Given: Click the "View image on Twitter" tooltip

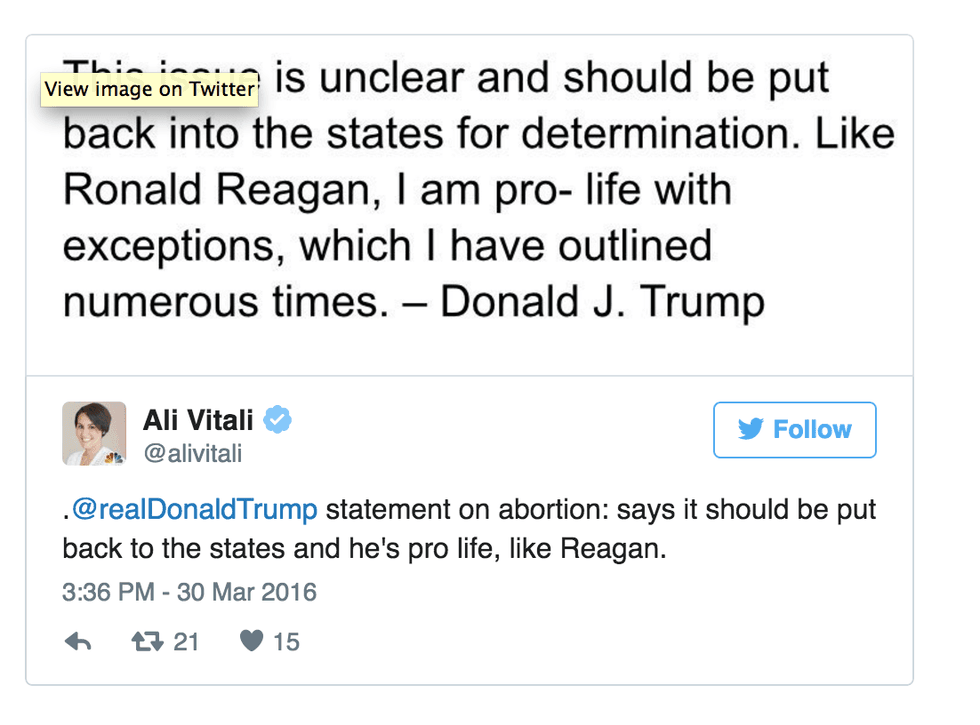Looking at the screenshot, I should click(149, 89).
